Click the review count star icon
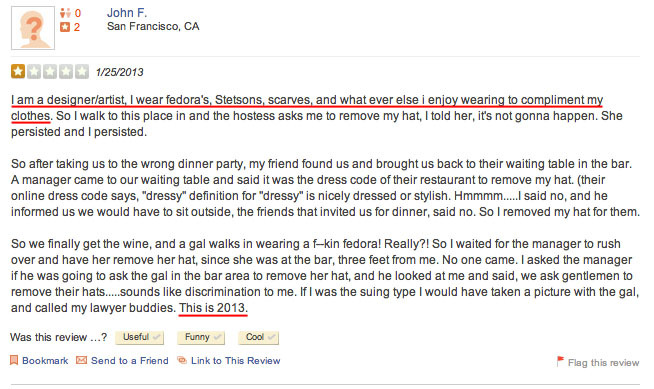The image size is (654, 389). pos(65,27)
